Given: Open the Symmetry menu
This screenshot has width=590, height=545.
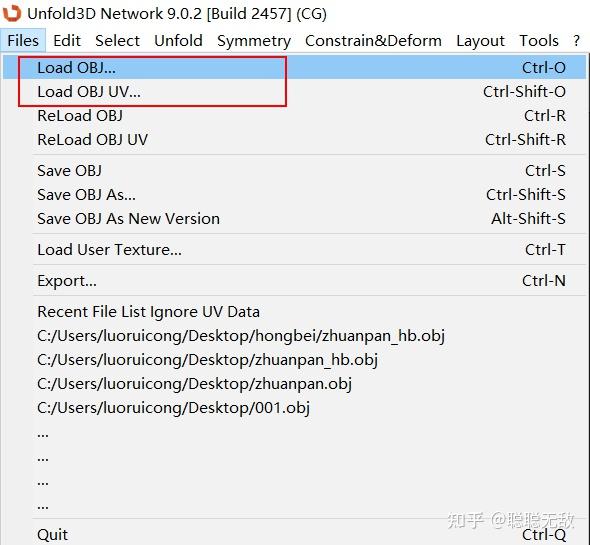Looking at the screenshot, I should click(254, 41).
